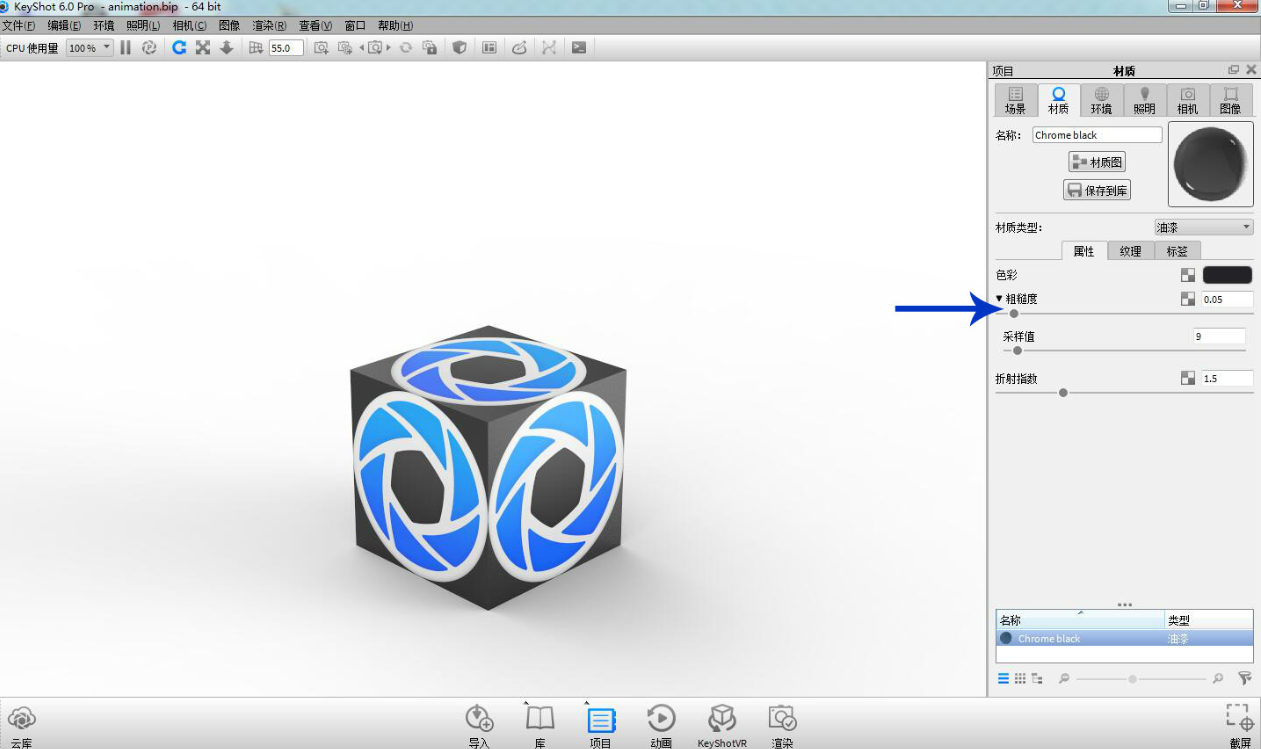
Task: Switch material list to list view
Action: (1003, 678)
